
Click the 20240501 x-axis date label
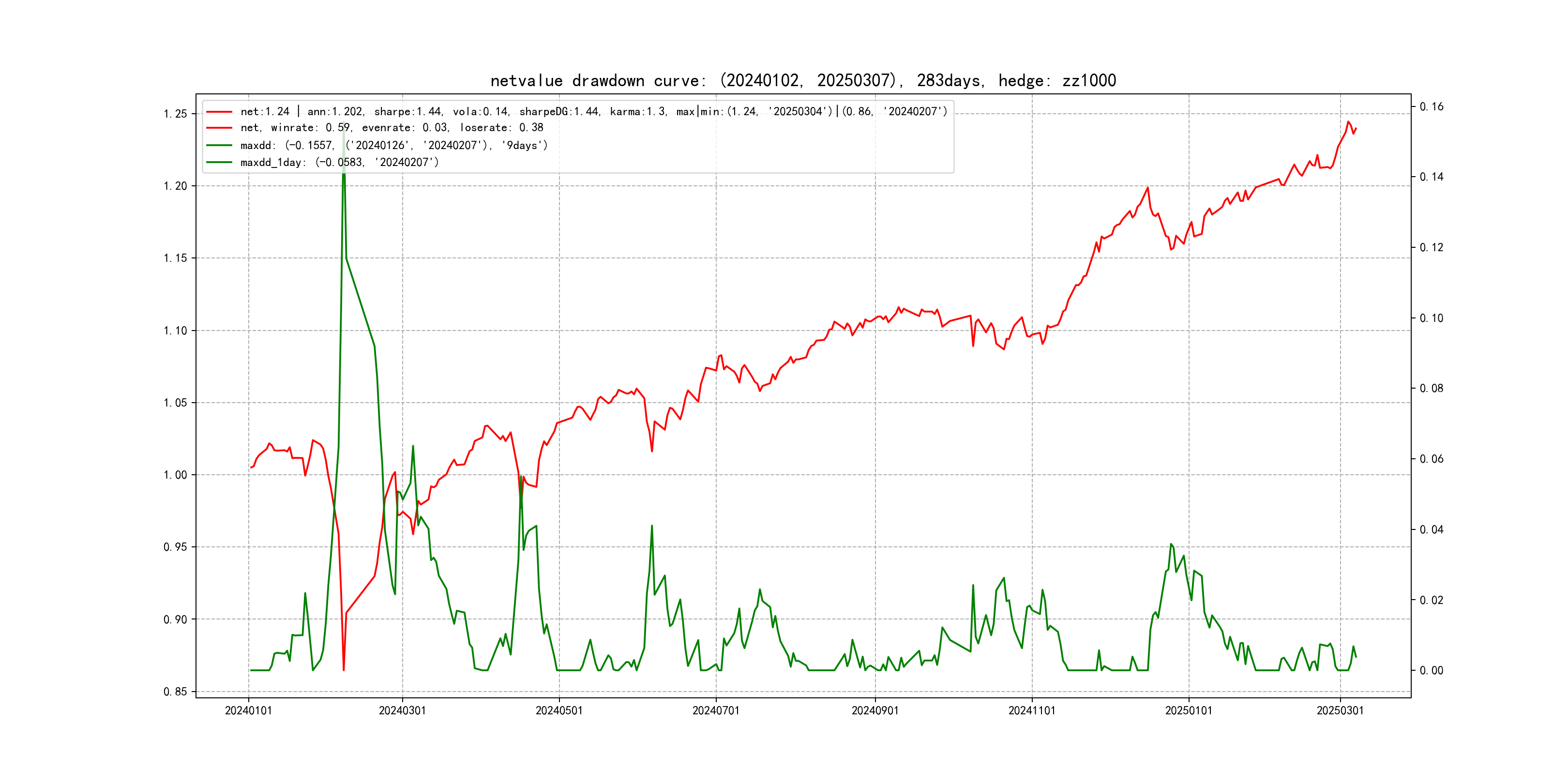[x=559, y=711]
